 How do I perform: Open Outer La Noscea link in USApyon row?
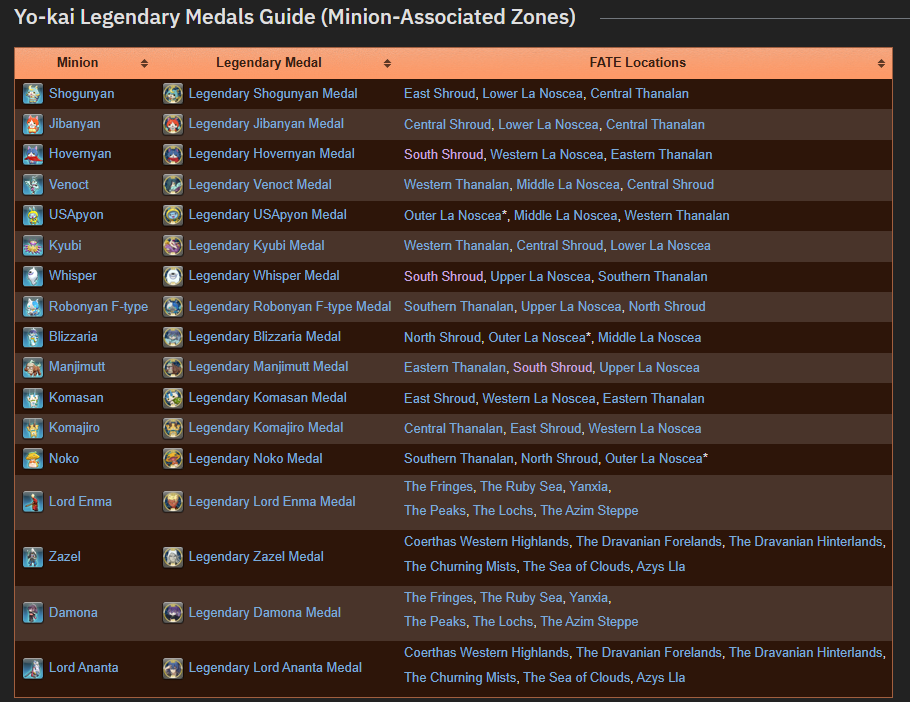[453, 215]
